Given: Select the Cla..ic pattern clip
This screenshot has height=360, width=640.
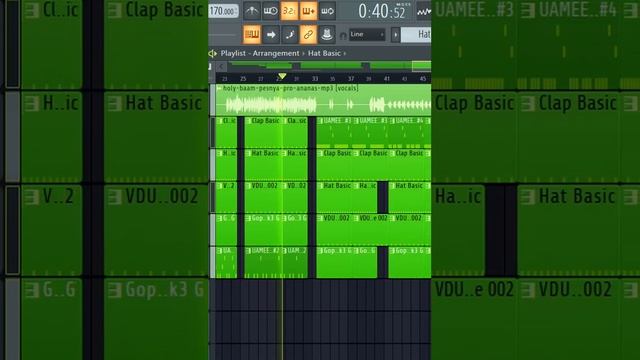Looking at the screenshot, I should coord(295,132).
